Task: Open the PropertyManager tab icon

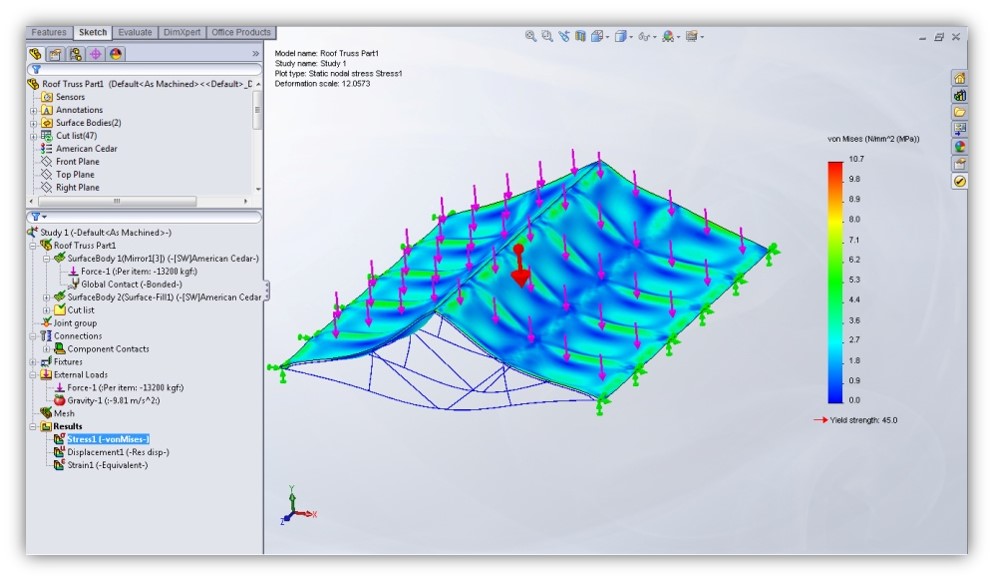Action: (x=55, y=54)
